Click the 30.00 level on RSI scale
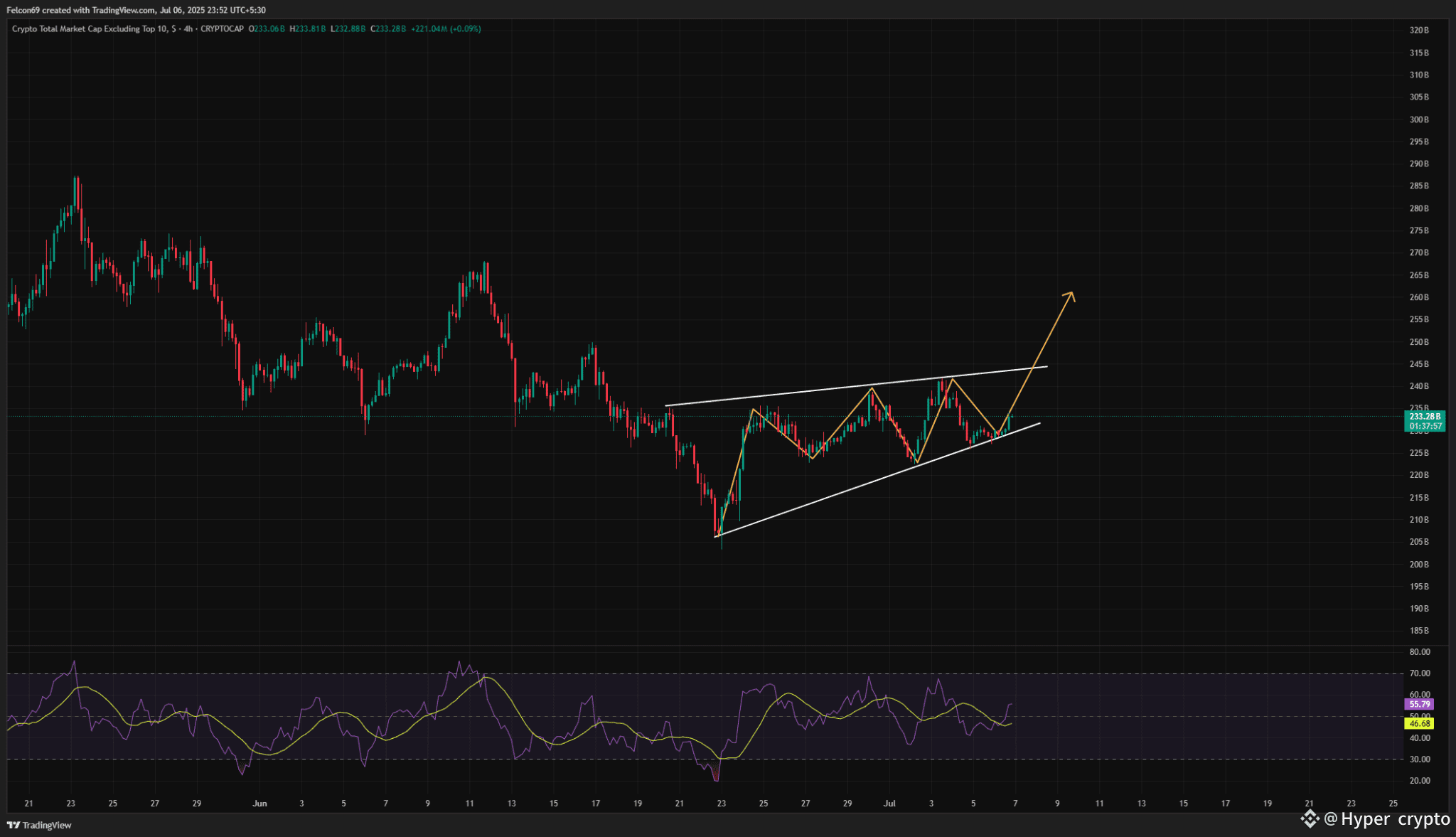This screenshot has width=1456, height=837. pos(1419,759)
